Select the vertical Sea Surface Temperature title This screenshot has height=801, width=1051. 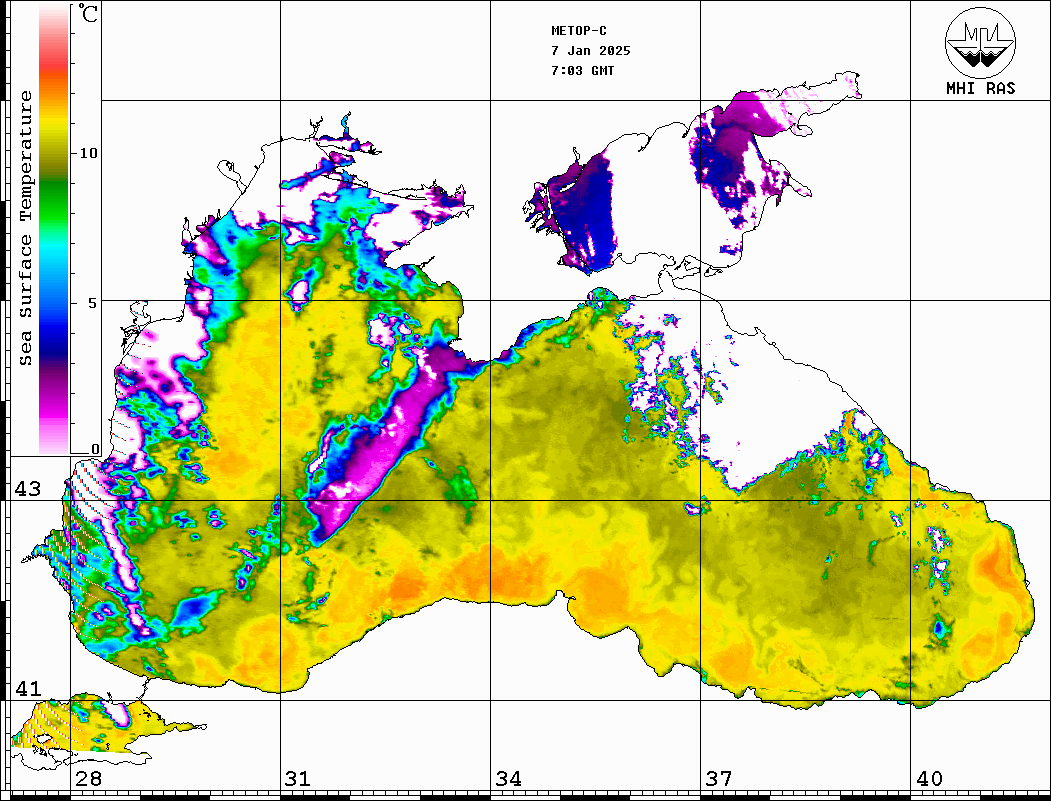pyautogui.click(x=26, y=228)
